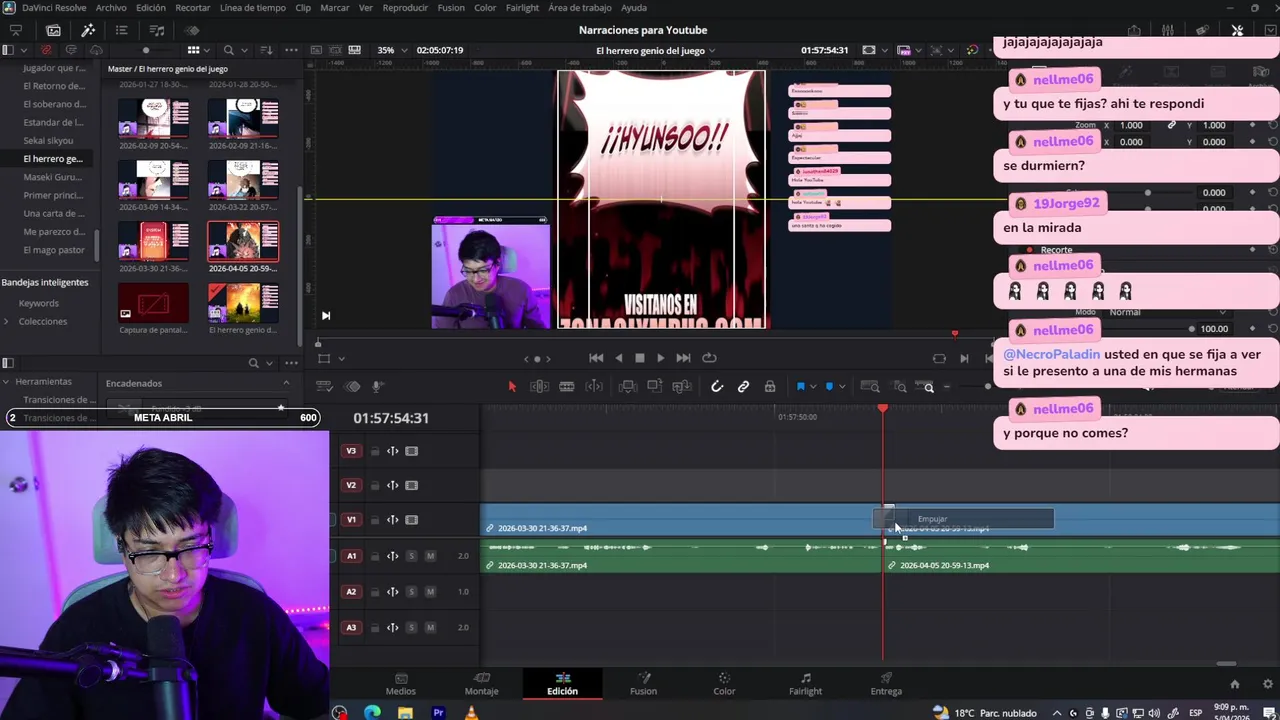This screenshot has width=1280, height=720.
Task: Open the Keywords smart bin
Action: tap(39, 303)
